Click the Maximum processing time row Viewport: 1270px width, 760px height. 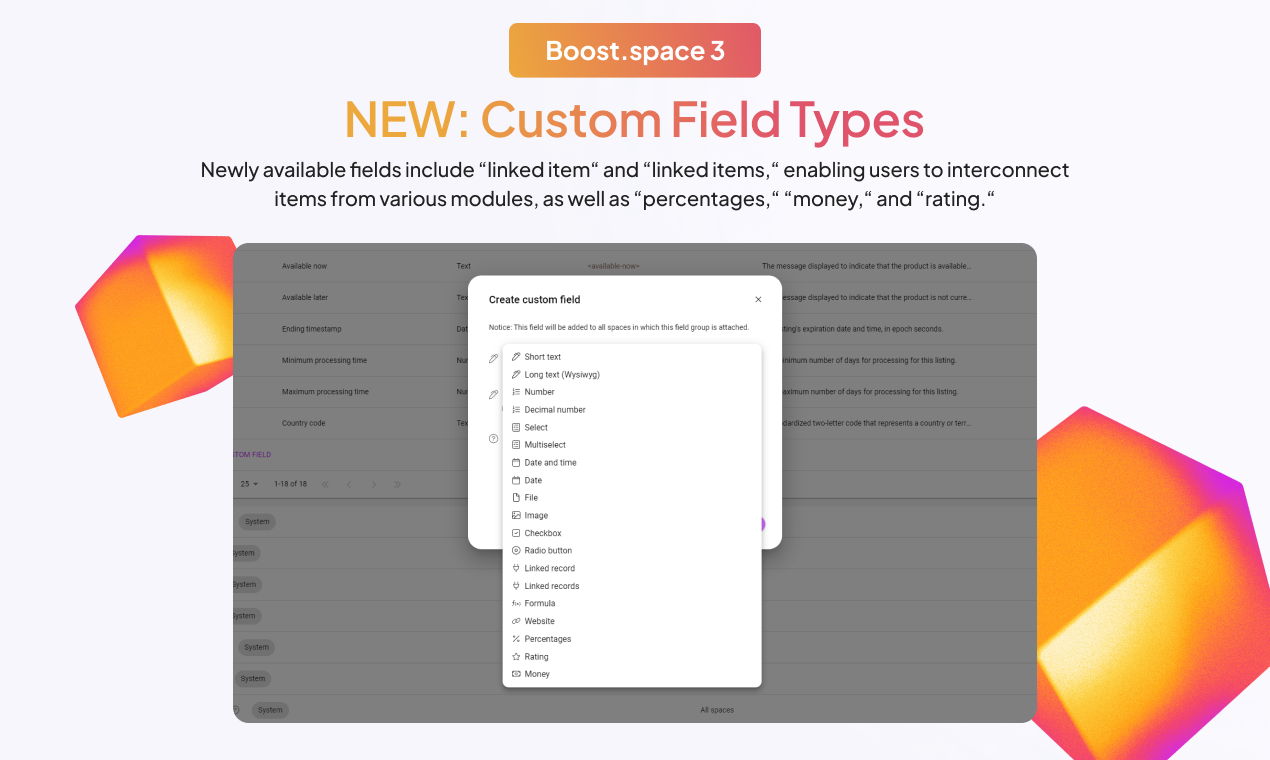coord(325,392)
